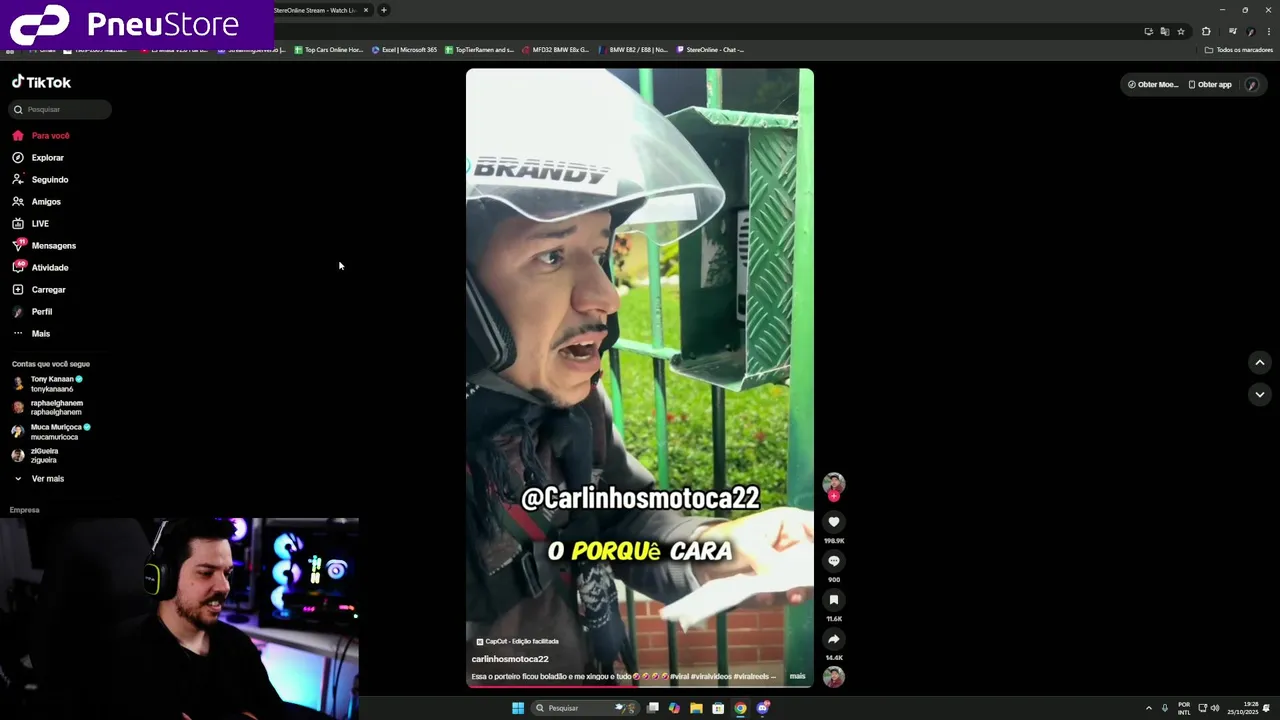Open the Chrome three-dot menu
This screenshot has width=1280, height=720.
1269,31
